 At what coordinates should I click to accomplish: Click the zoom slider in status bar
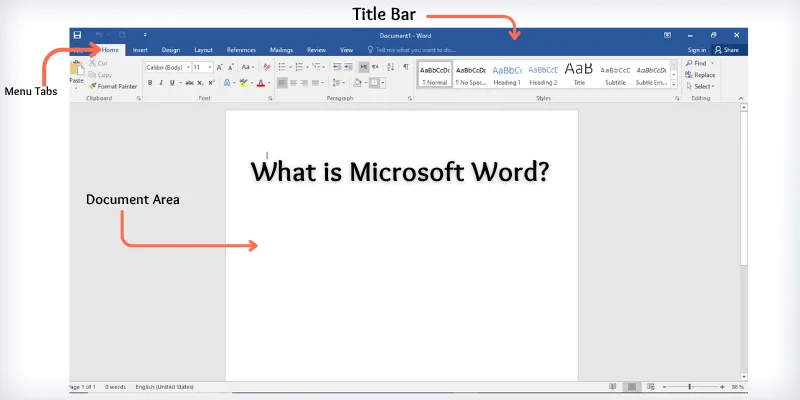(x=693, y=387)
